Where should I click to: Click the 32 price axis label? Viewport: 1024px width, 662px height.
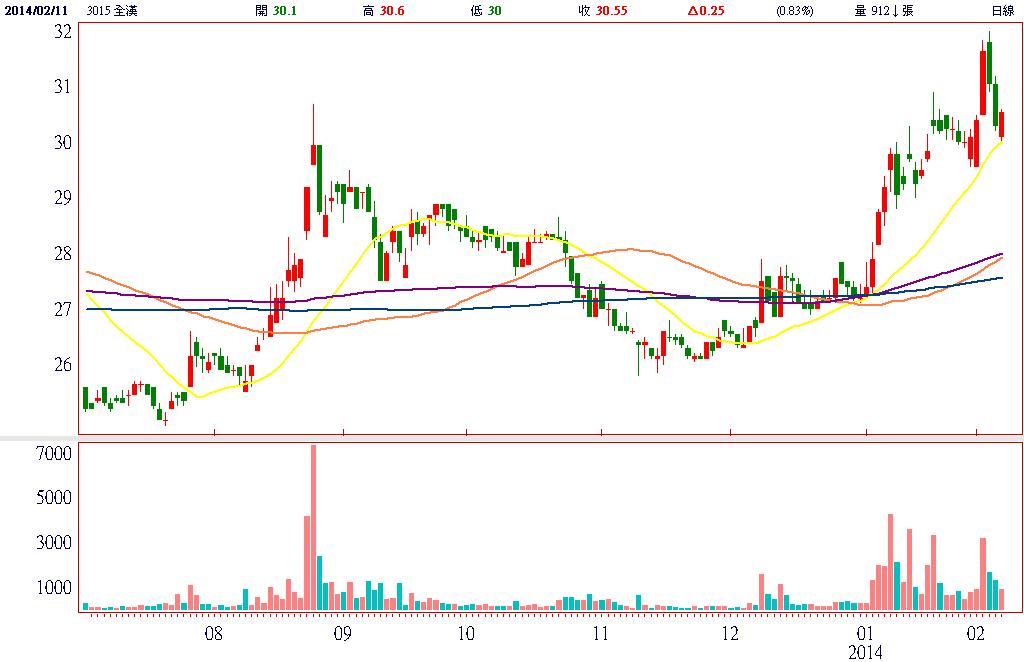coord(62,31)
